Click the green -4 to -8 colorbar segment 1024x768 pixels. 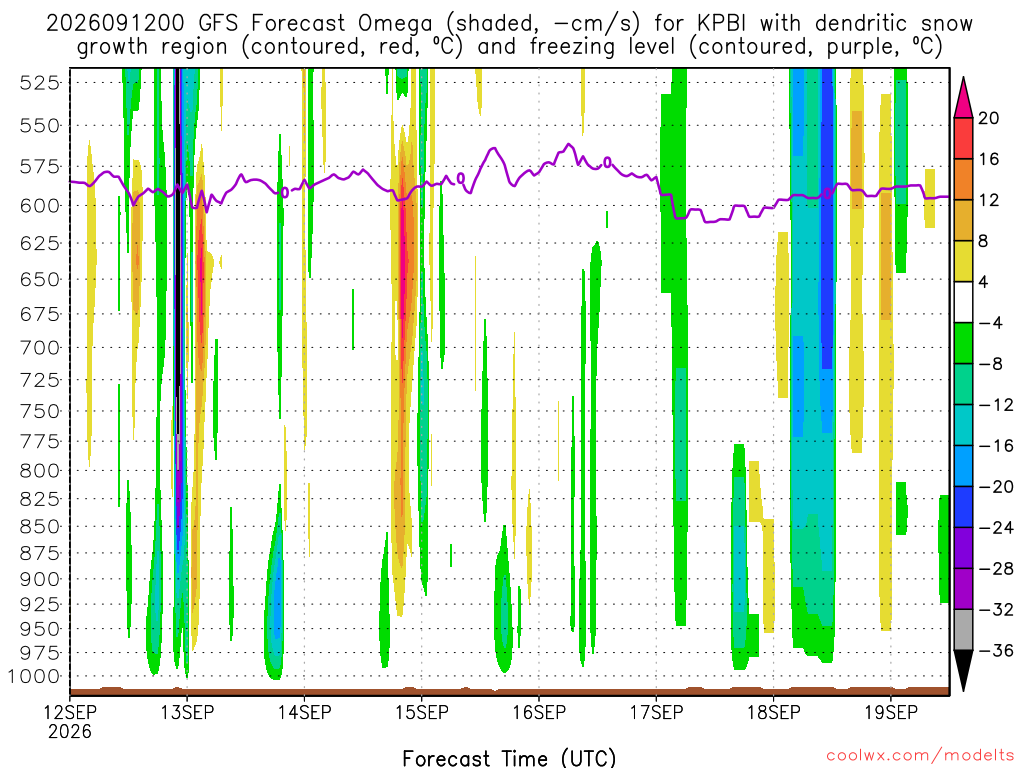click(963, 344)
